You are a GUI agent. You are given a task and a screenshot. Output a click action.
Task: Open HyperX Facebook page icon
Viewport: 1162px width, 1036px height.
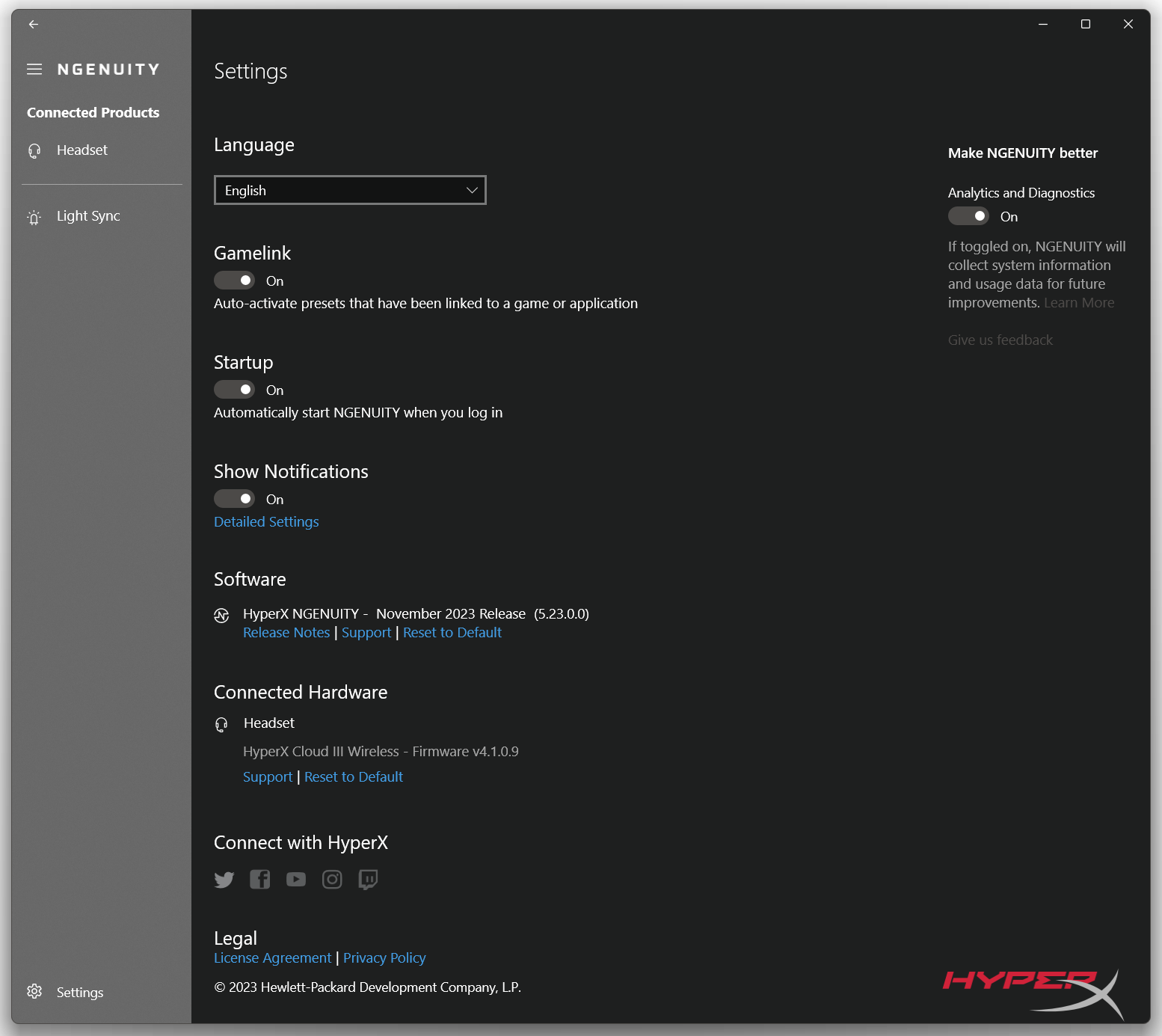(260, 880)
